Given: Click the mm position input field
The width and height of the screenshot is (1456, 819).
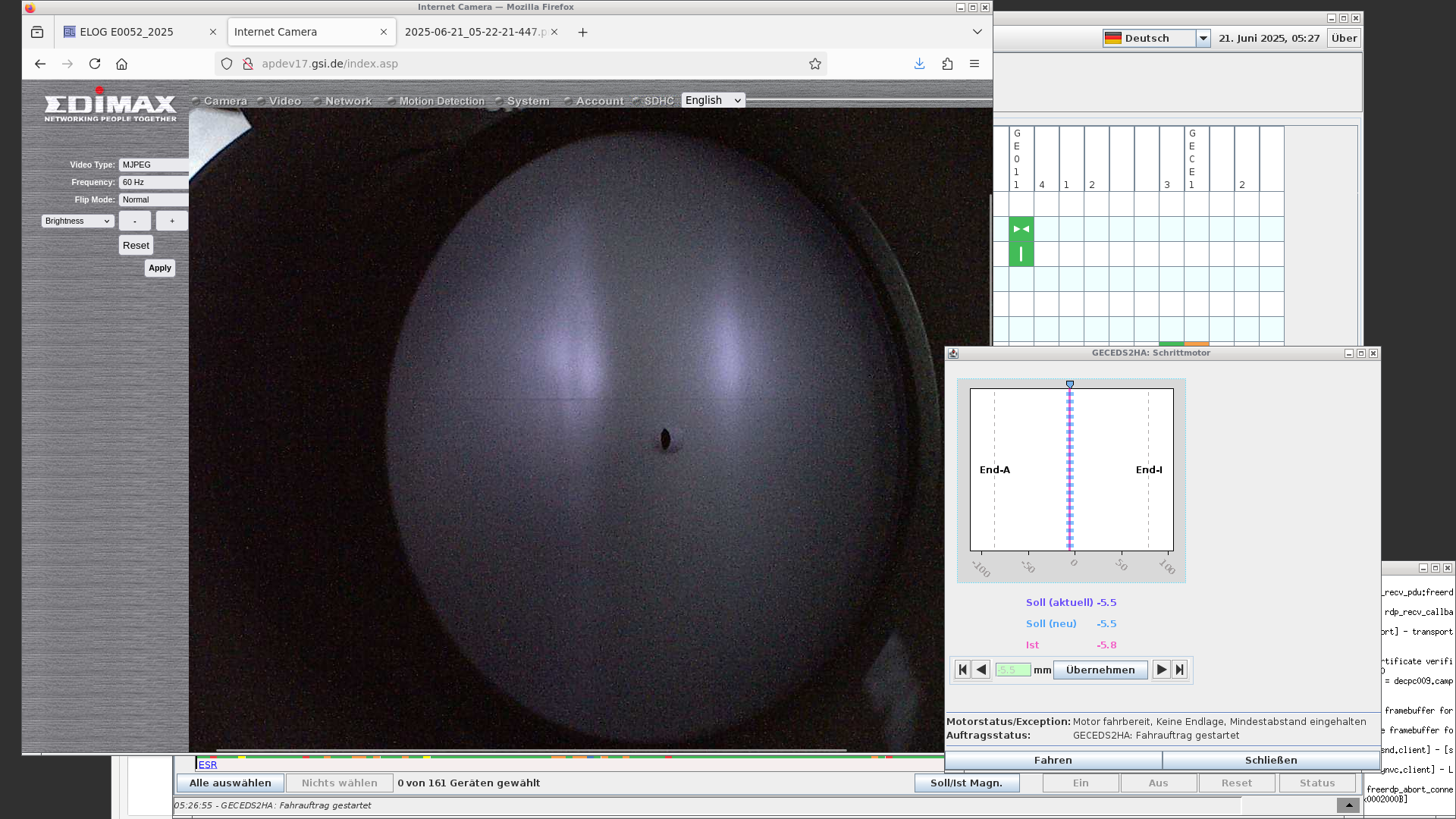Looking at the screenshot, I should click(x=1013, y=670).
